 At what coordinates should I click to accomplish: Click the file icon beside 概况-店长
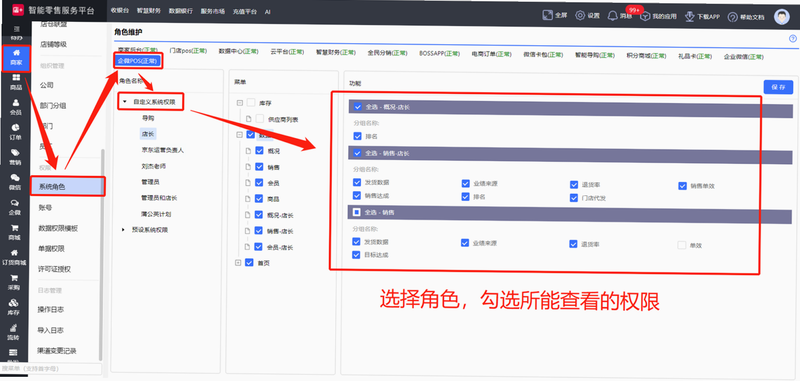click(249, 215)
